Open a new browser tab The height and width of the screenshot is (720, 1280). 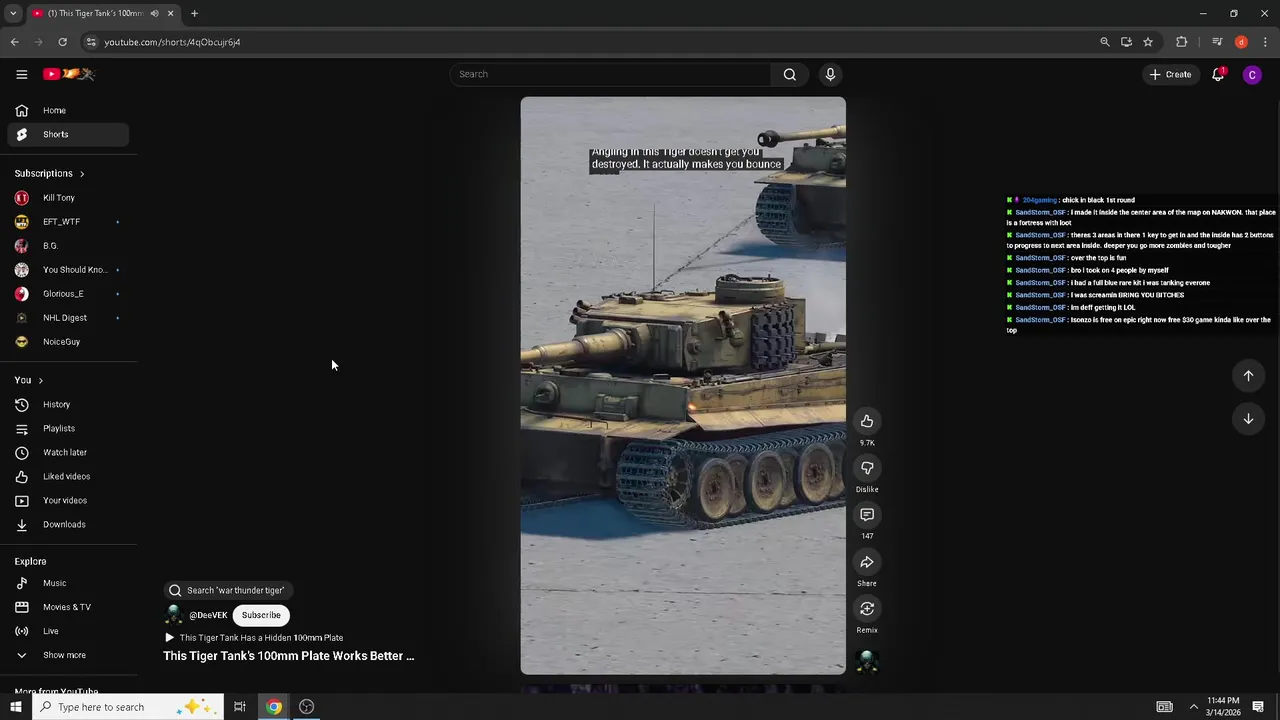tap(194, 13)
